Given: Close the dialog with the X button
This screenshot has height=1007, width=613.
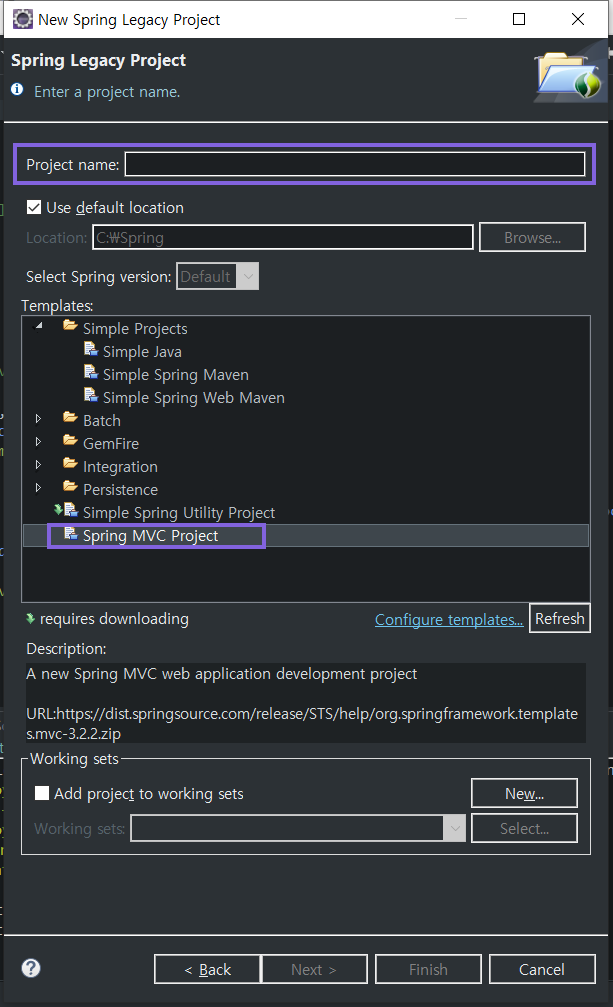Looking at the screenshot, I should (578, 19).
